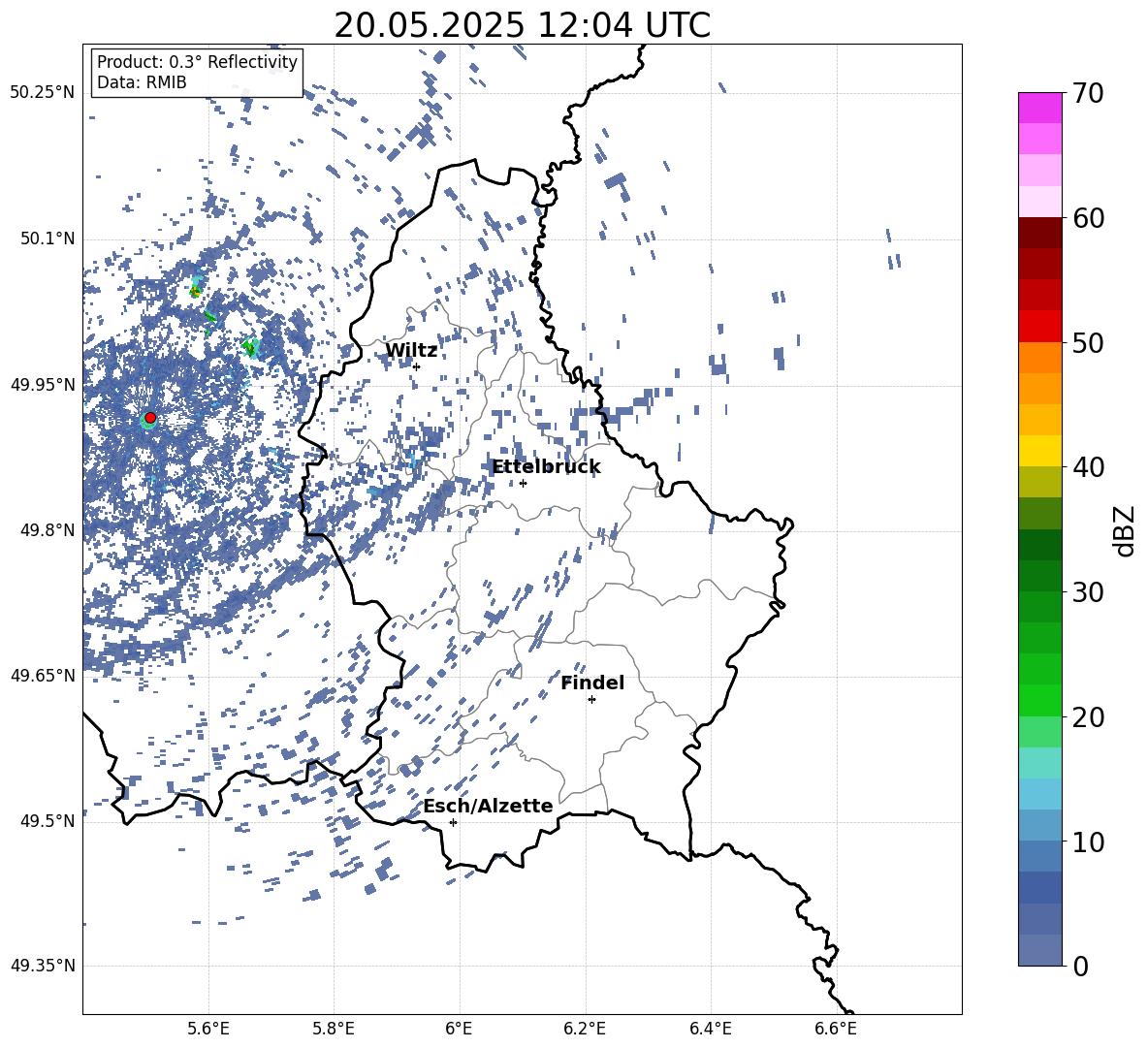The image size is (1148, 1048).
Task: Click the 49.5°N latitude tick label
Action: [x=47, y=820]
